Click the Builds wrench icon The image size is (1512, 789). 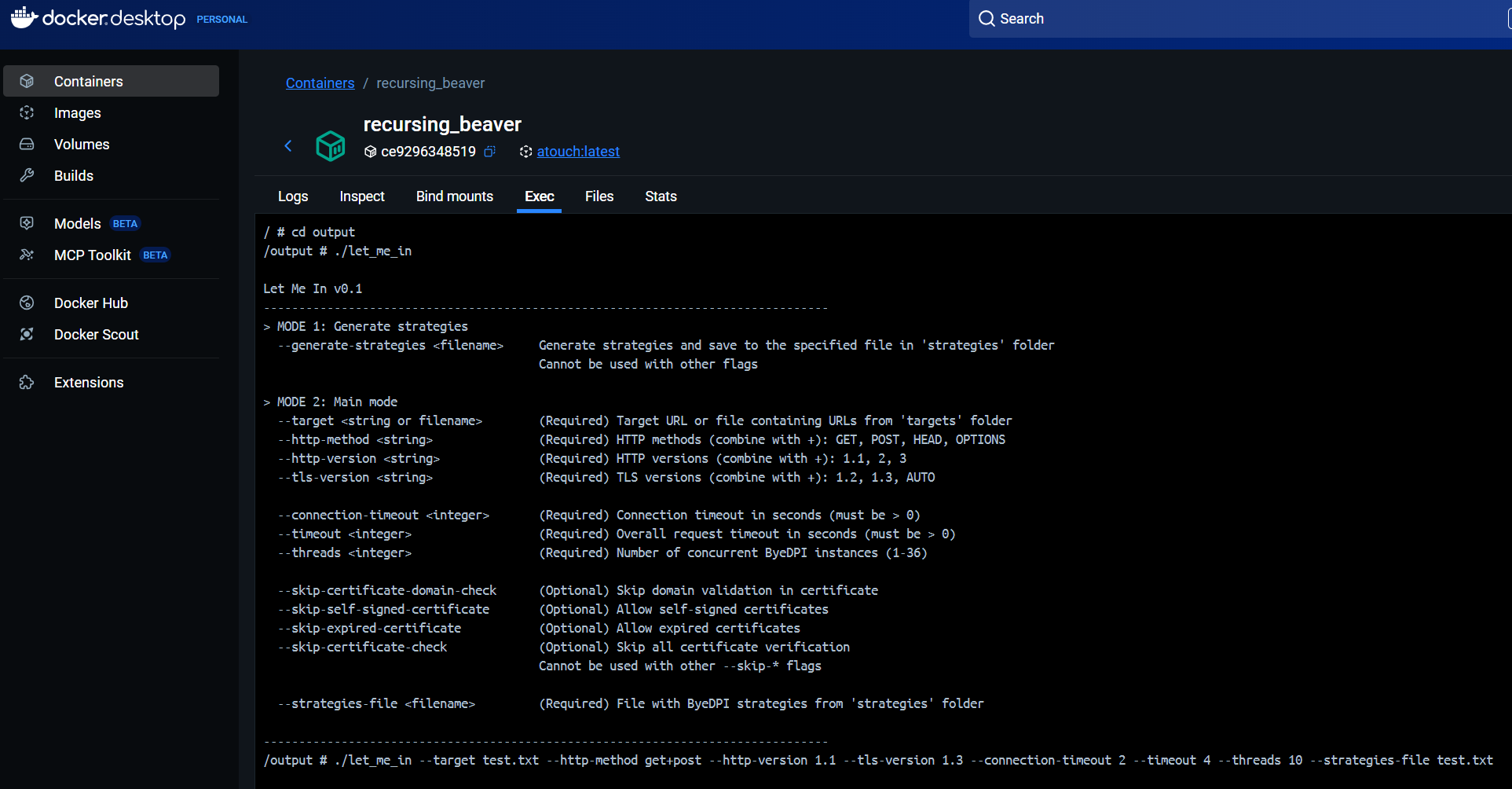tap(27, 175)
